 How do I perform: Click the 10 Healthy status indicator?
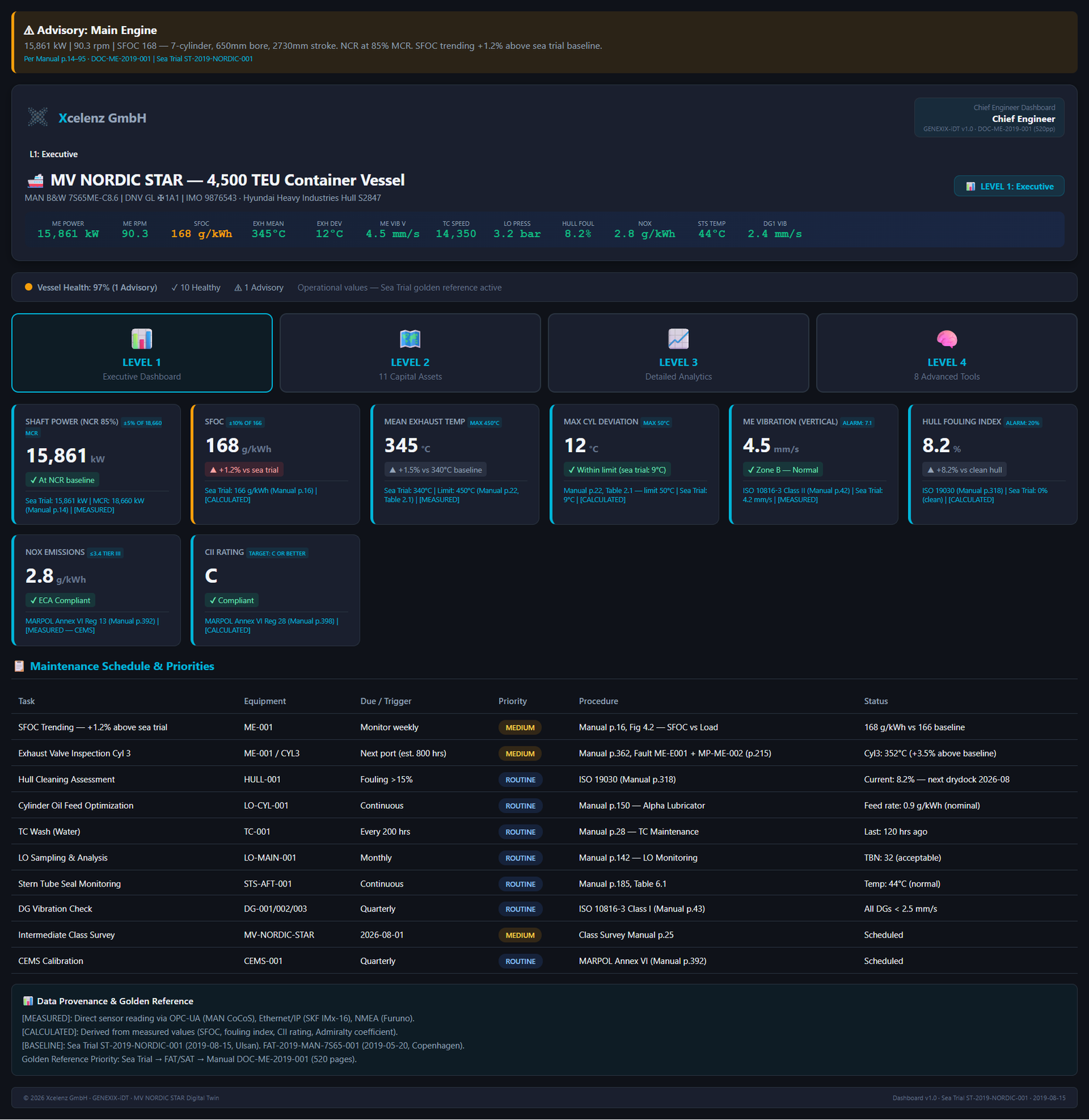coord(196,287)
